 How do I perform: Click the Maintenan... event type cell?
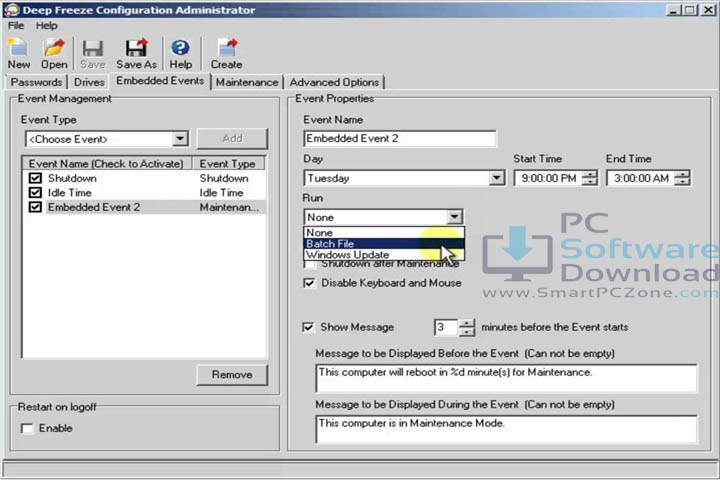click(229, 207)
